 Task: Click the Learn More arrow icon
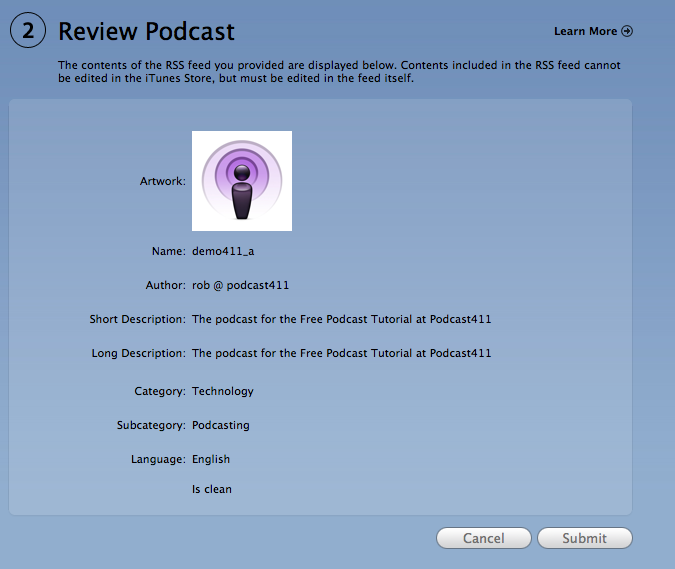coord(627,31)
